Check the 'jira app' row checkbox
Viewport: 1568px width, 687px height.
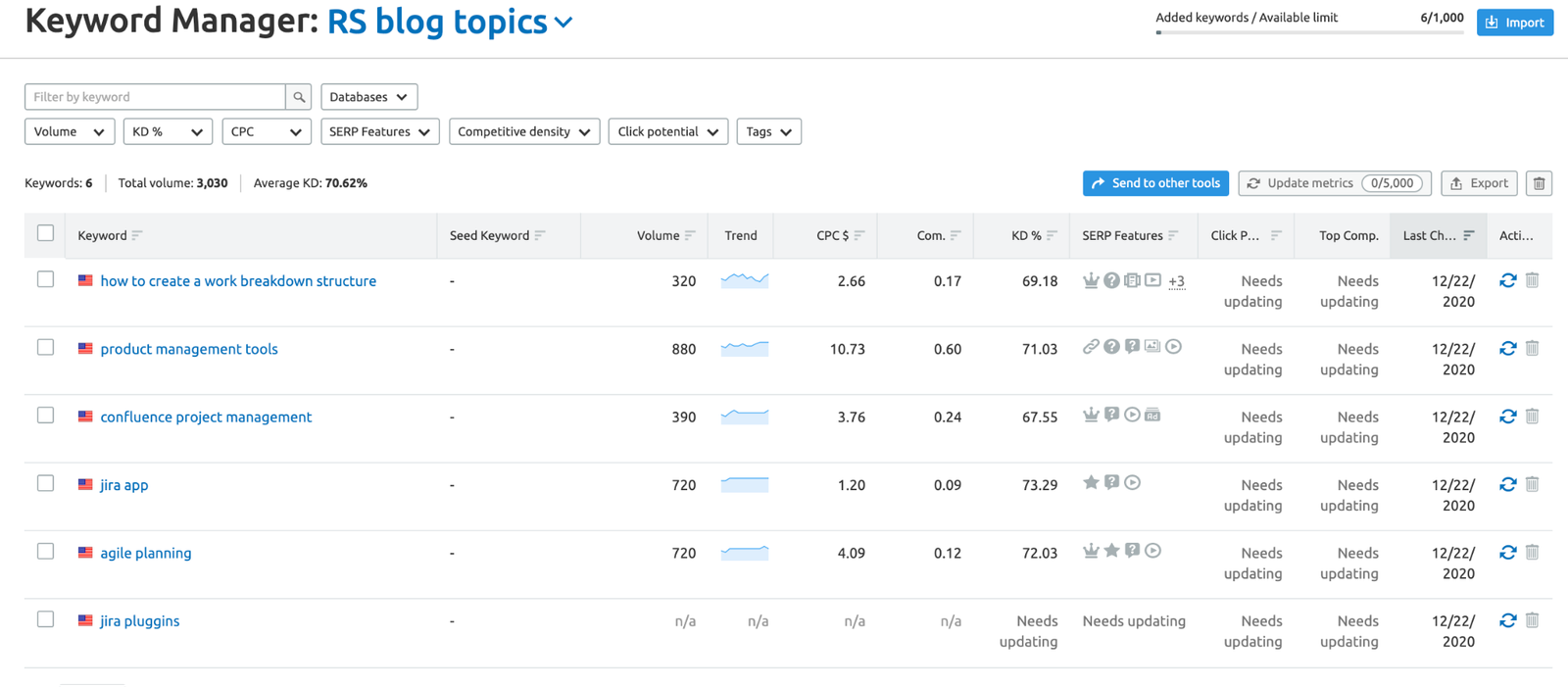pos(45,483)
